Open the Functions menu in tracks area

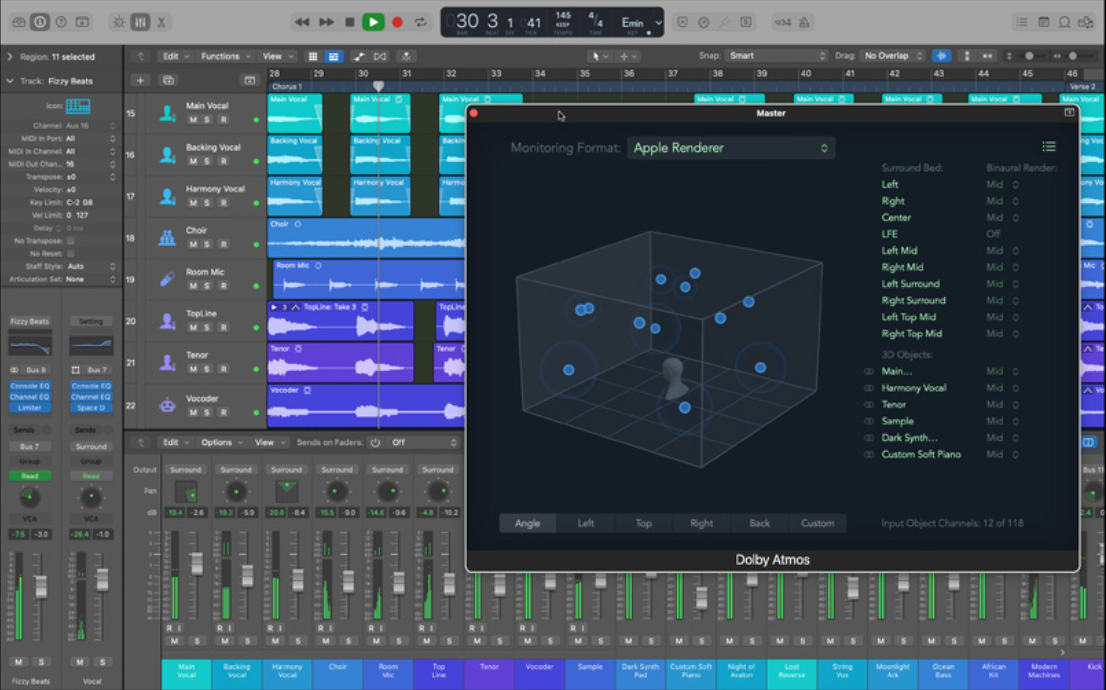point(225,56)
